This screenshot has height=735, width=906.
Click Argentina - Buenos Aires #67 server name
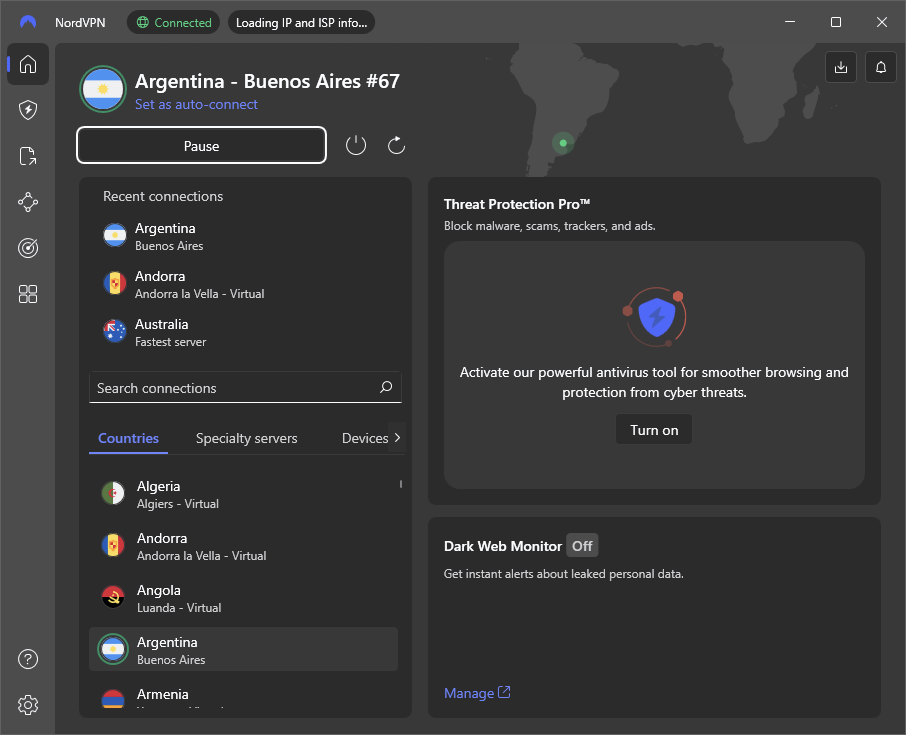tap(267, 81)
